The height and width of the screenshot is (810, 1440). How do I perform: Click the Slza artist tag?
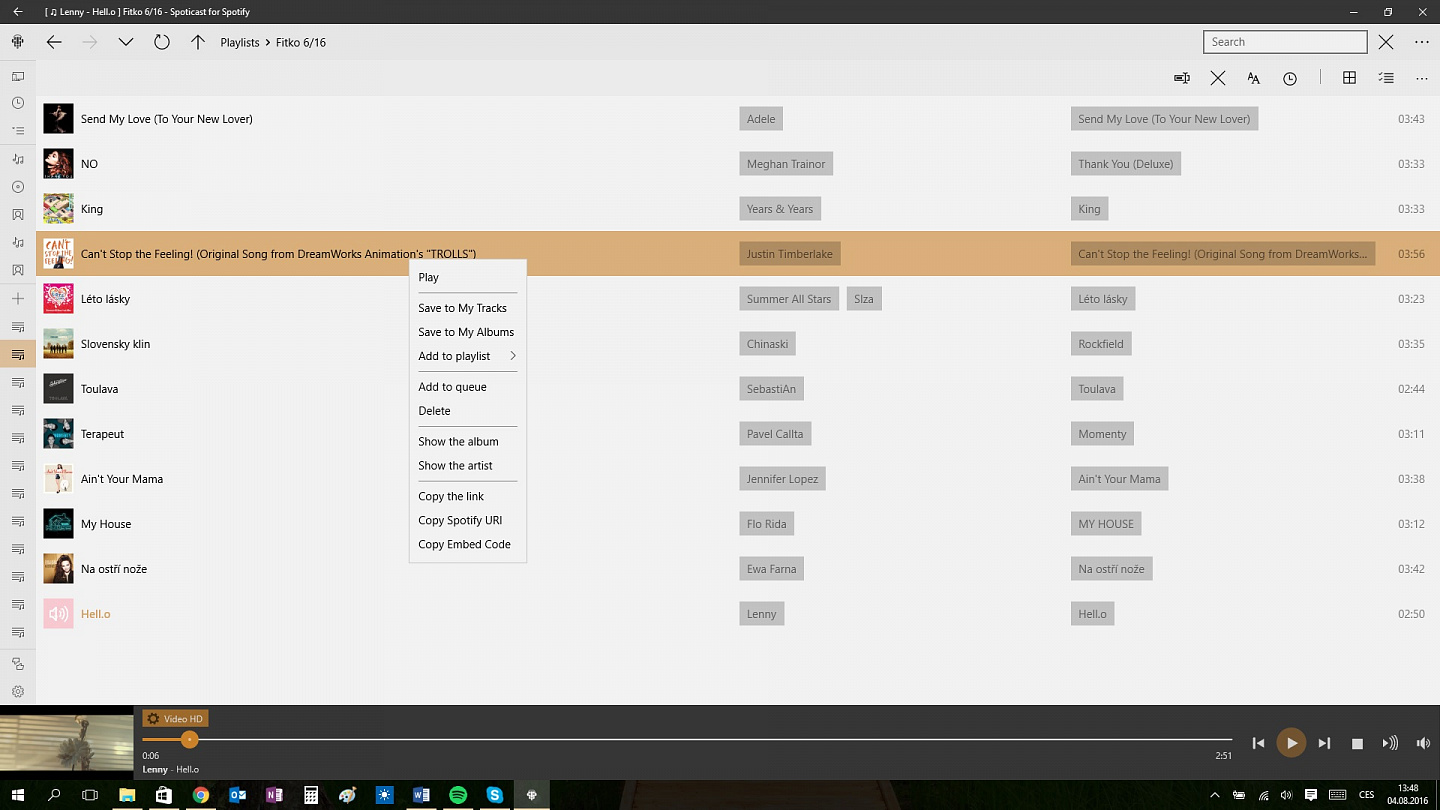tap(864, 299)
